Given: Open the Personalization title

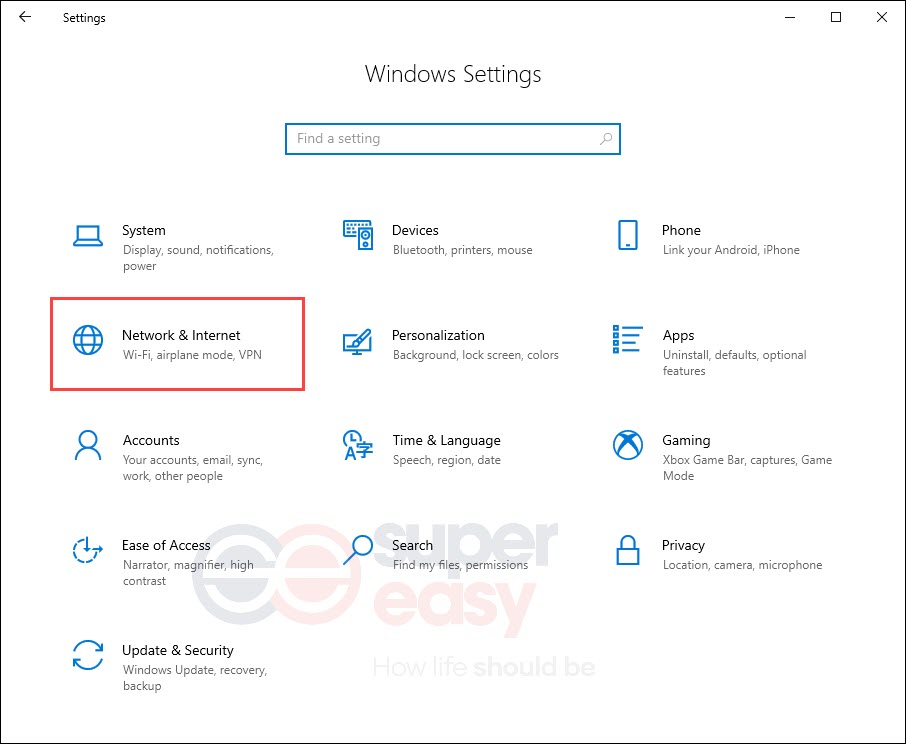Looking at the screenshot, I should pos(438,335).
